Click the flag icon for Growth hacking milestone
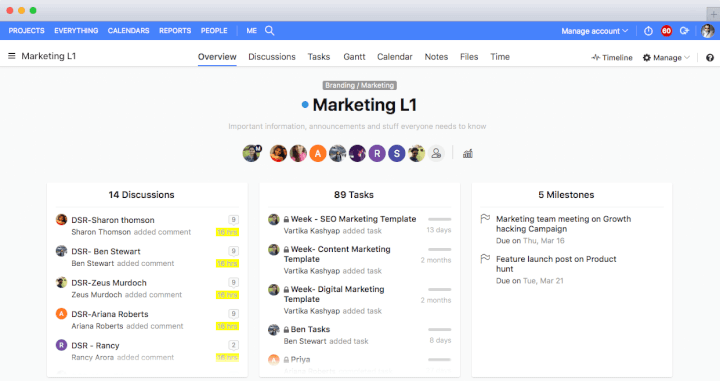 point(485,219)
